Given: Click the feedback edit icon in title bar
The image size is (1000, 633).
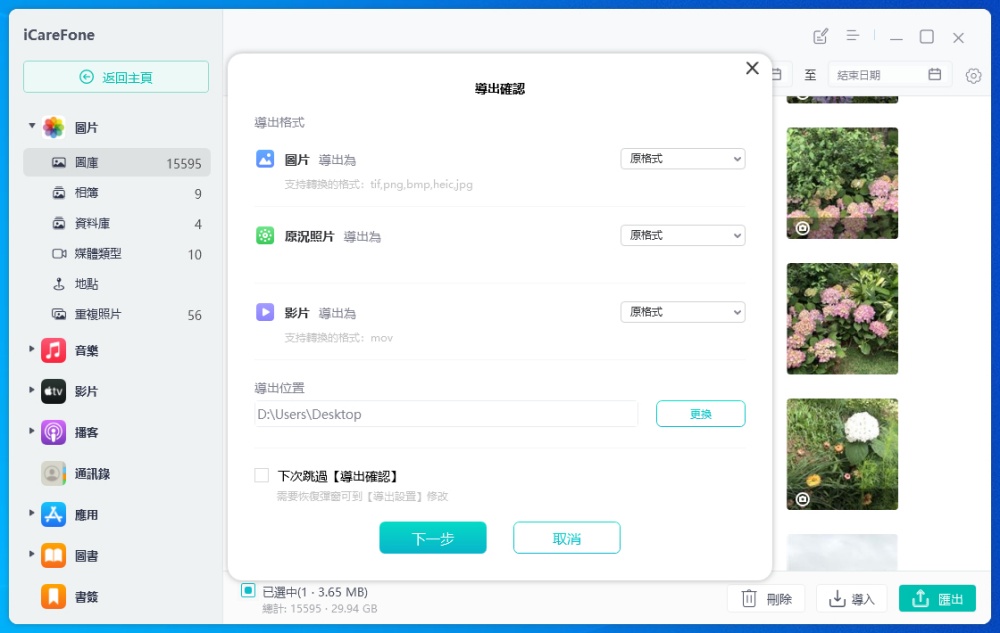Looking at the screenshot, I should coord(821,37).
